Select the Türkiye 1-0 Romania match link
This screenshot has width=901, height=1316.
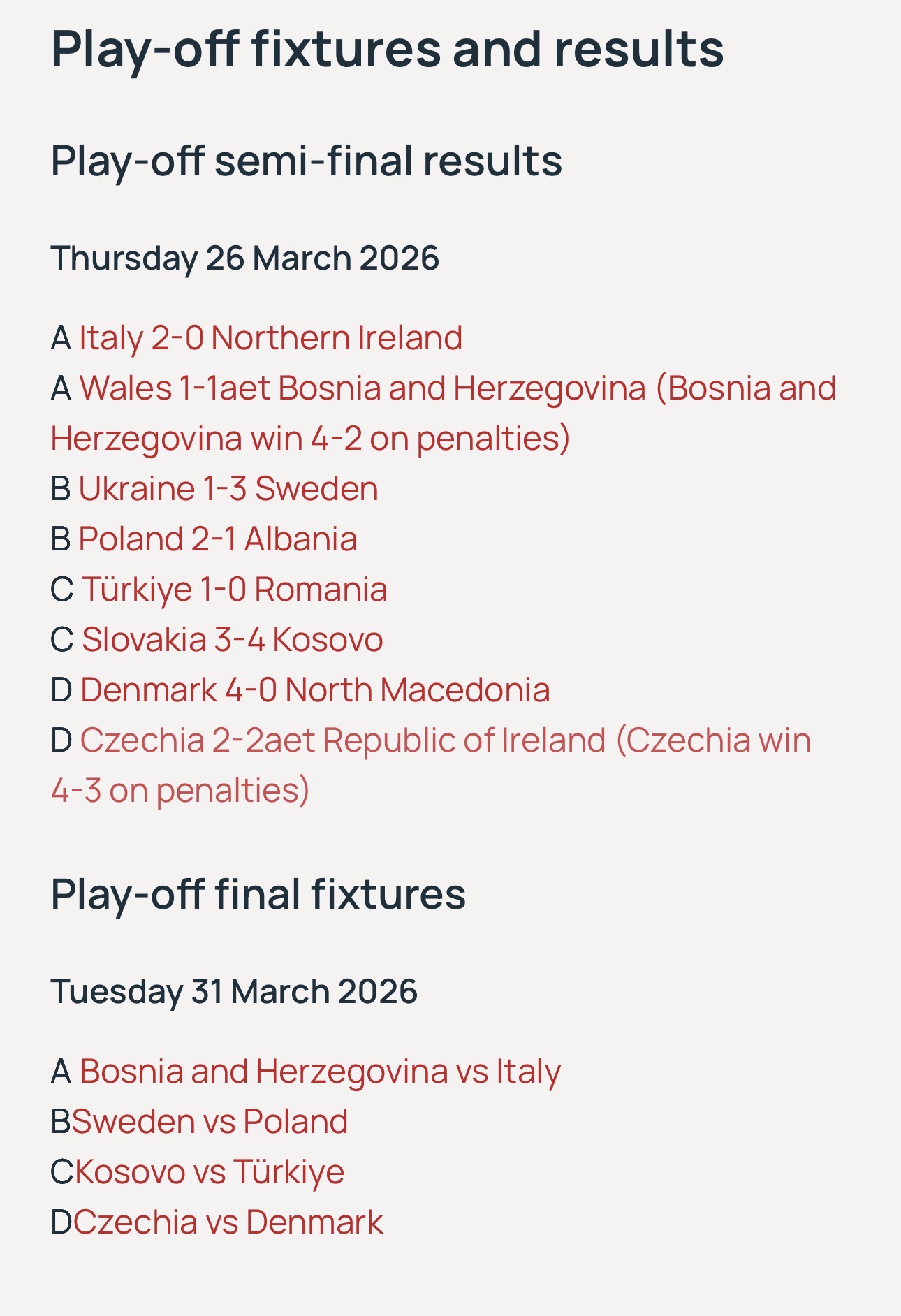235,590
